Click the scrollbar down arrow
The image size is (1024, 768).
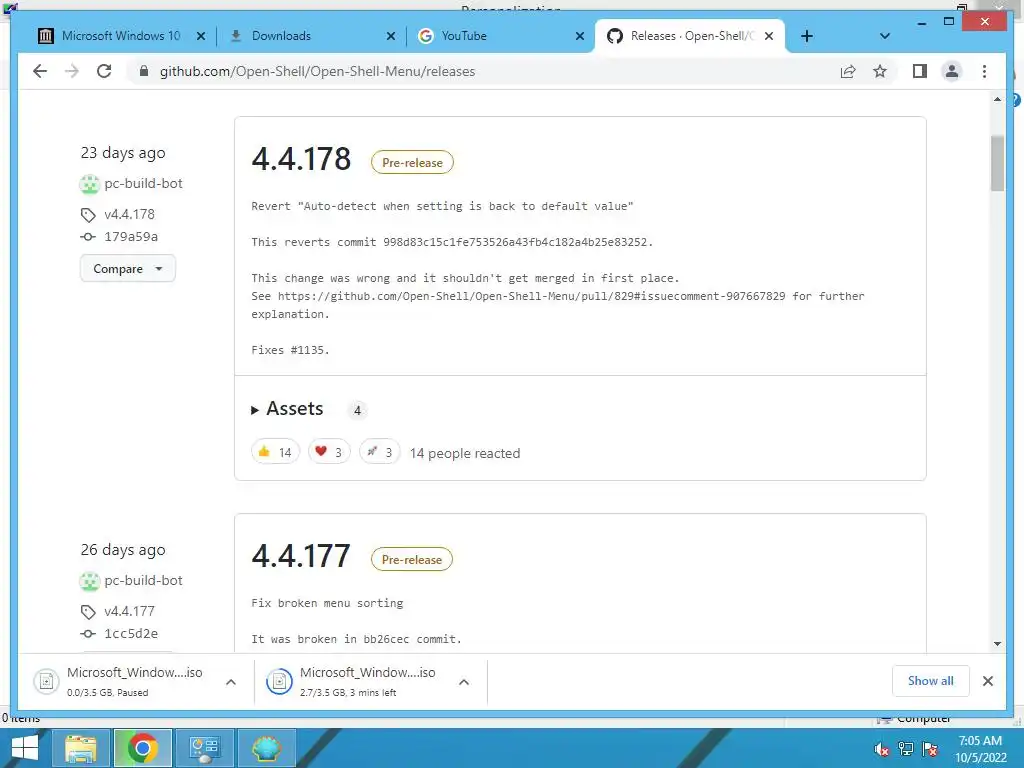[x=997, y=644]
